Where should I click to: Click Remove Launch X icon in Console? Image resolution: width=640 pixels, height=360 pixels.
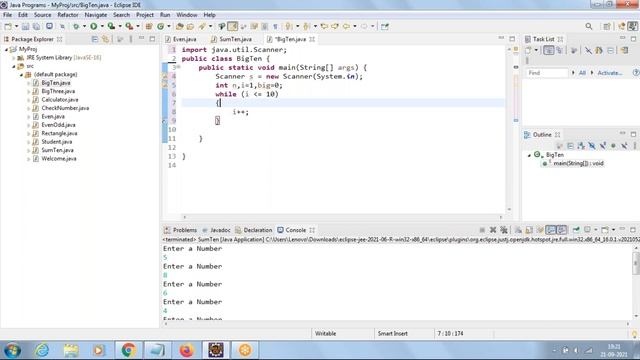(493, 230)
